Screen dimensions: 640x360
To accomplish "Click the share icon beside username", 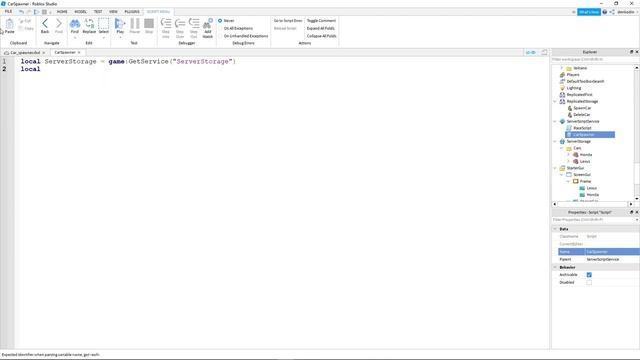I will click(612, 12).
